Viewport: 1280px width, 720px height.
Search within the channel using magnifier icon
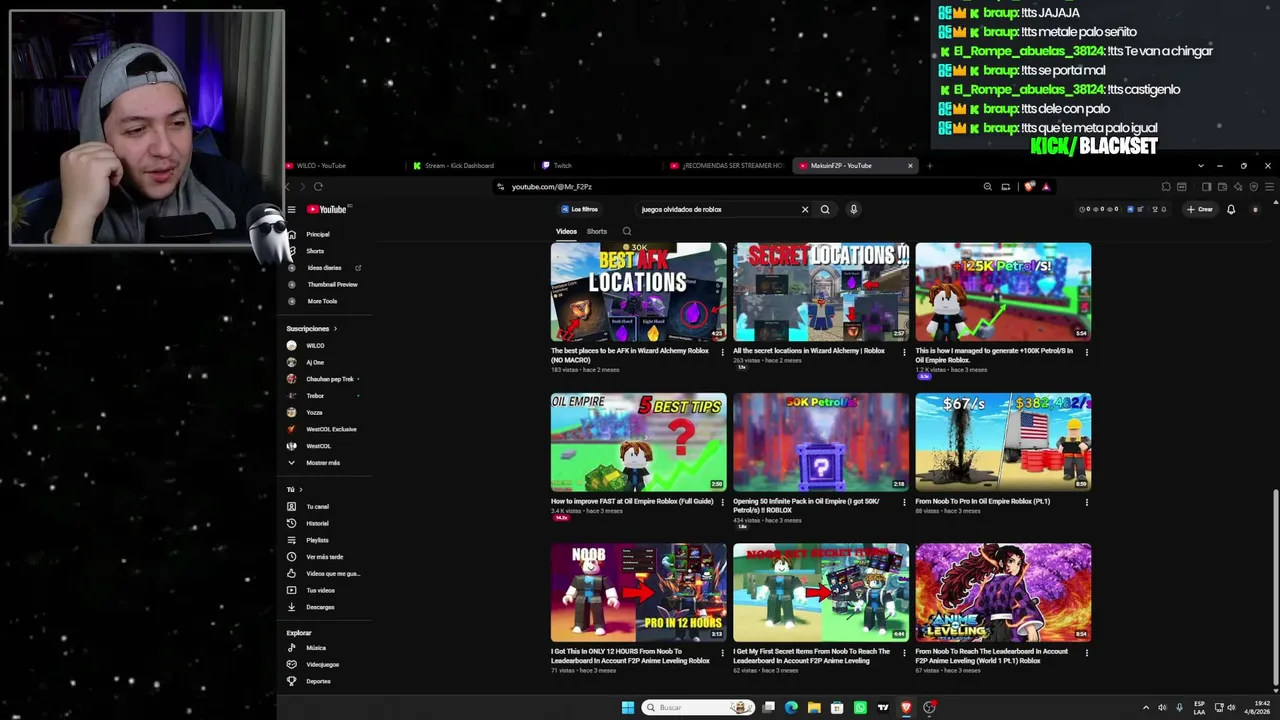click(627, 232)
